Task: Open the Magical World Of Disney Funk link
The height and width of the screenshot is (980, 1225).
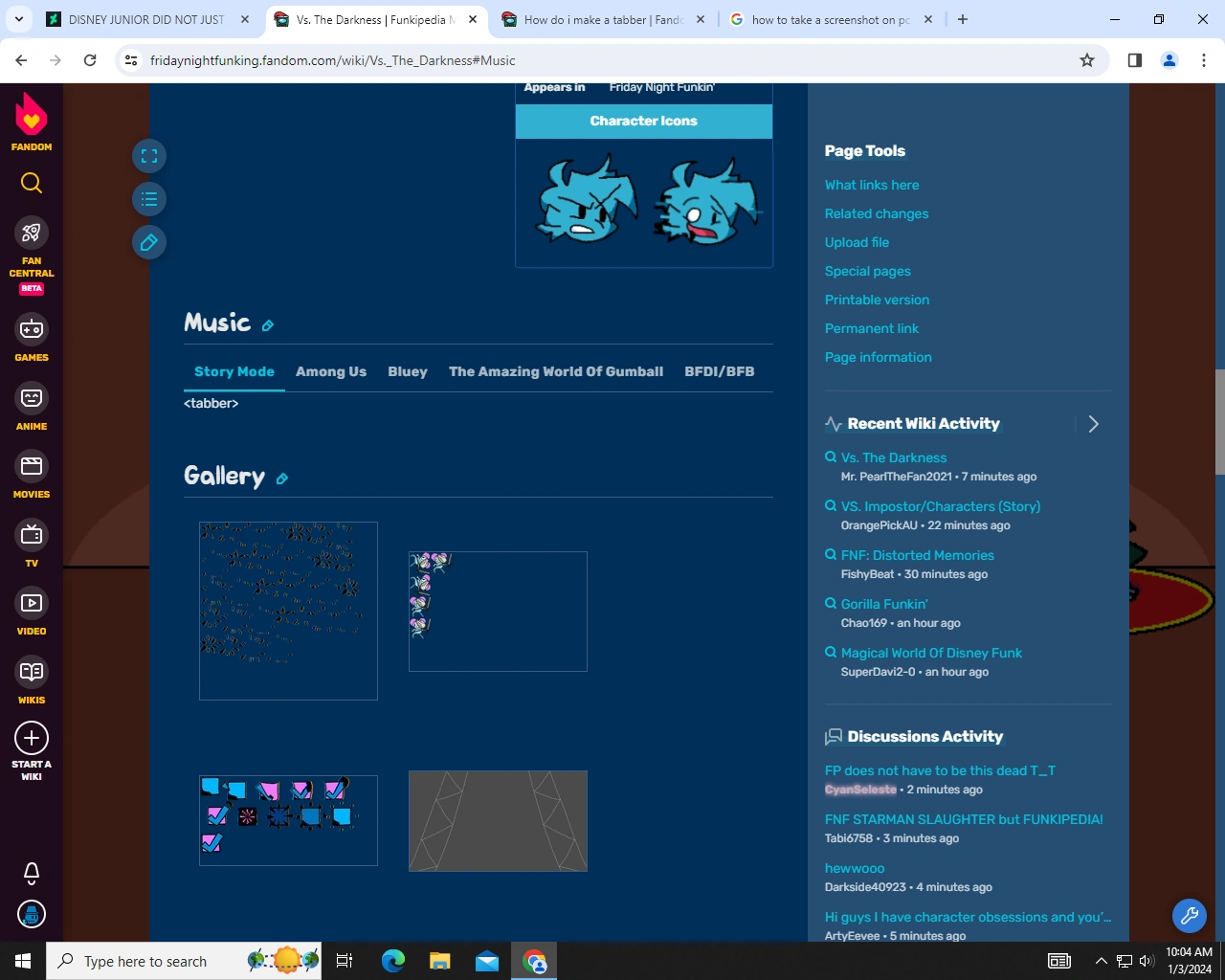Action: (x=931, y=653)
